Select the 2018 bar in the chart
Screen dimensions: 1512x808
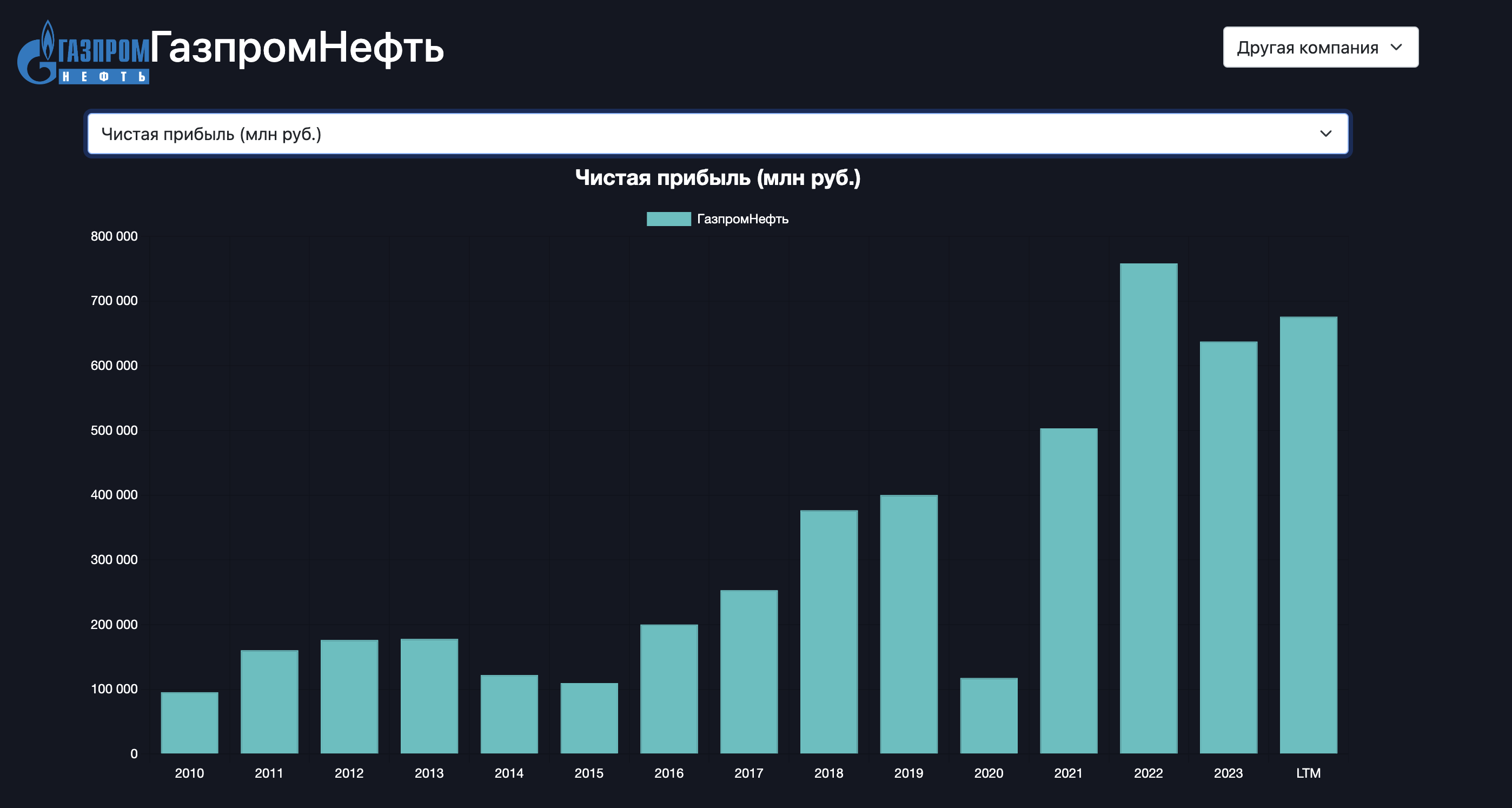pyautogui.click(x=829, y=632)
